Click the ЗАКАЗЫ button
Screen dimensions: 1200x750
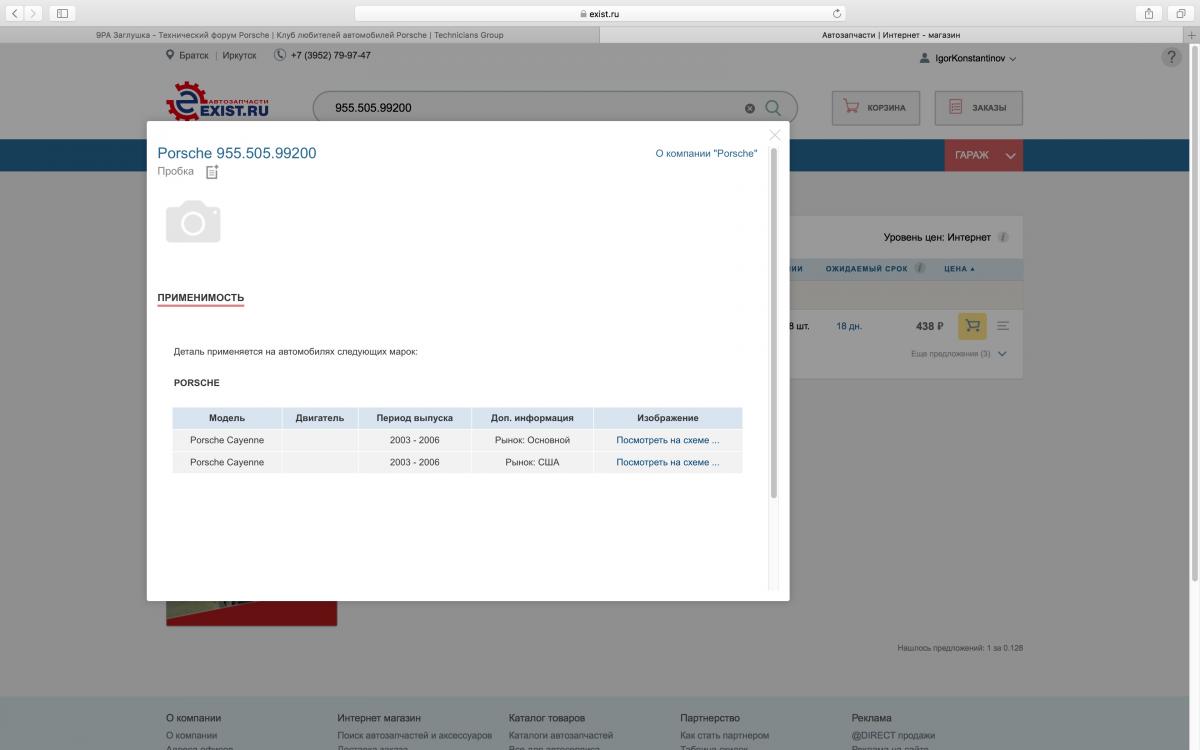[978, 108]
